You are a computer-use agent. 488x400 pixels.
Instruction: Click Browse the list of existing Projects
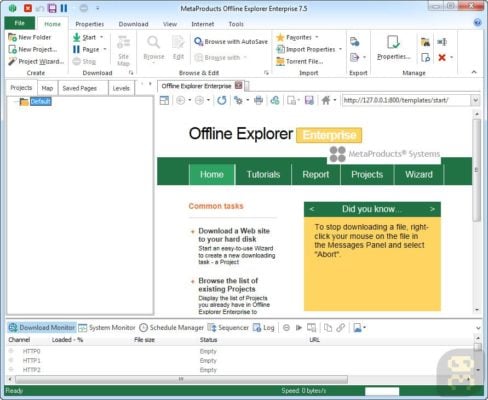[228, 285]
